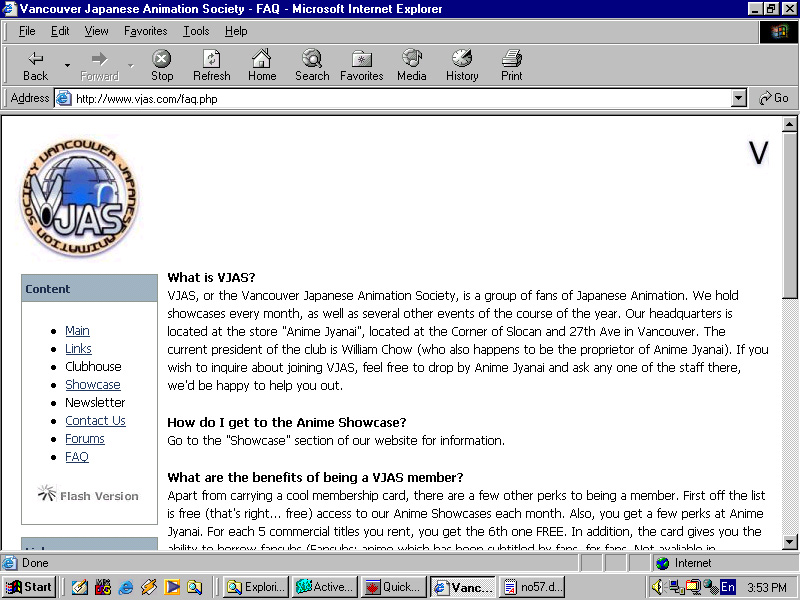800x600 pixels.
Task: Launch Internet Explorer from Quick Launch
Action: (126, 587)
